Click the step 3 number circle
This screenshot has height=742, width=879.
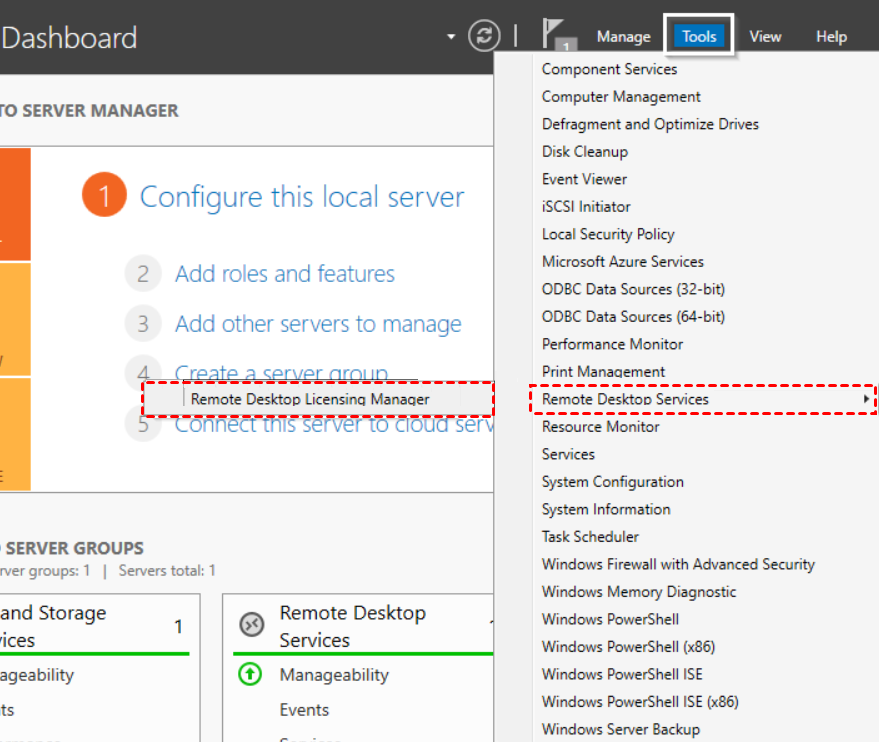(x=143, y=324)
